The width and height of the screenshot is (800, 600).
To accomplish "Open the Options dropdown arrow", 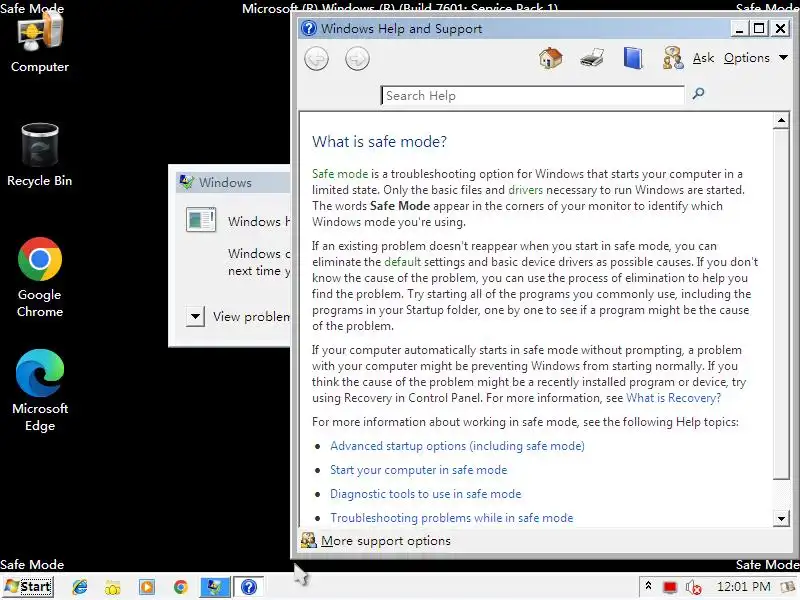I will pos(783,58).
